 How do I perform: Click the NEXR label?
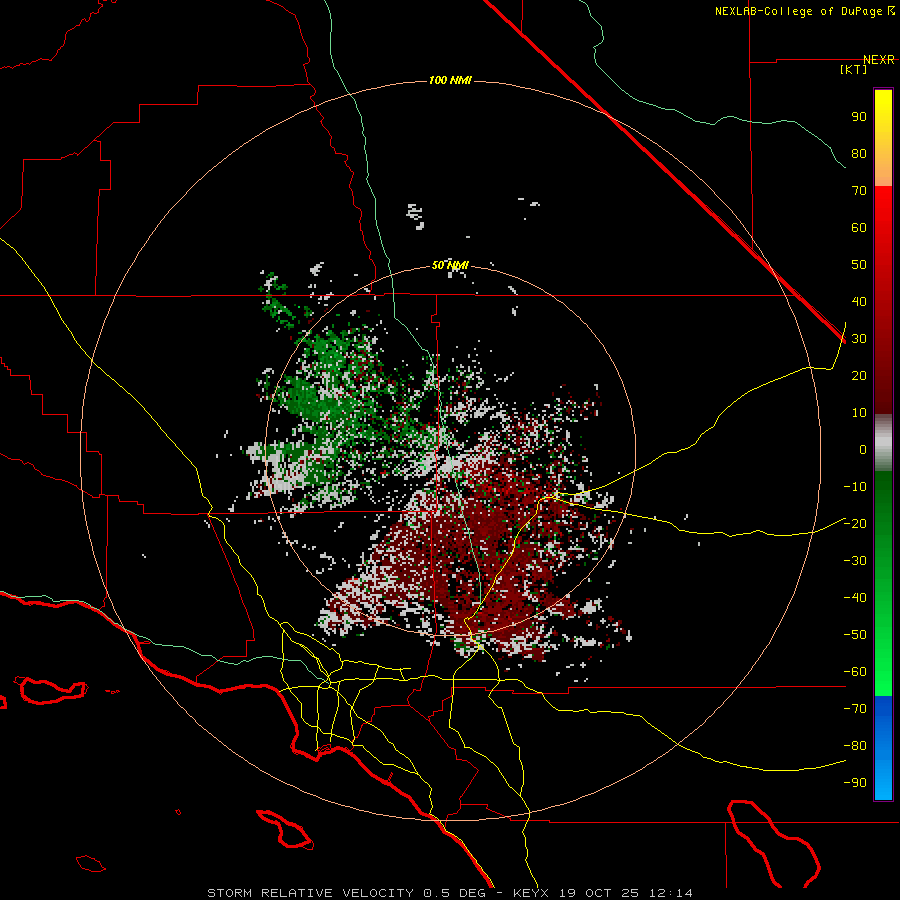879,60
